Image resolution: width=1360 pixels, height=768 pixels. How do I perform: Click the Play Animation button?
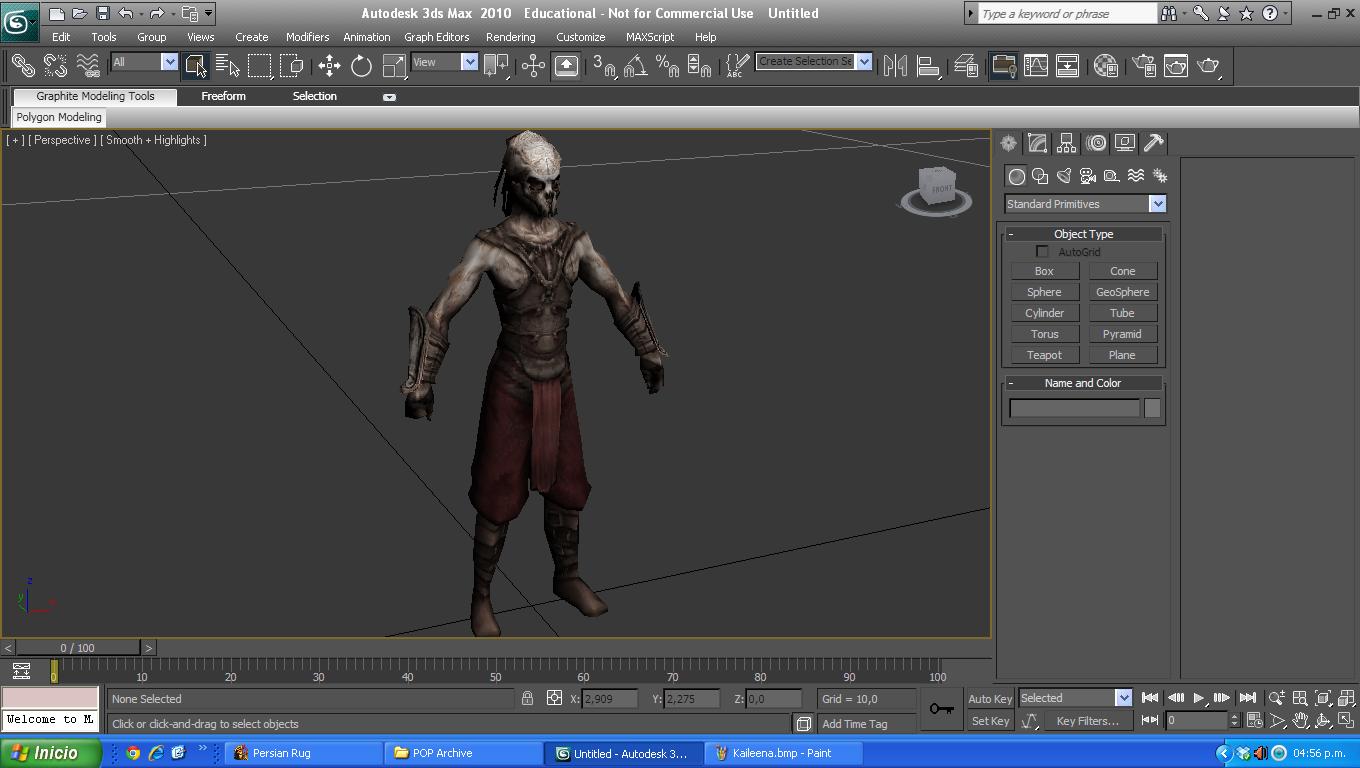click(x=1198, y=698)
